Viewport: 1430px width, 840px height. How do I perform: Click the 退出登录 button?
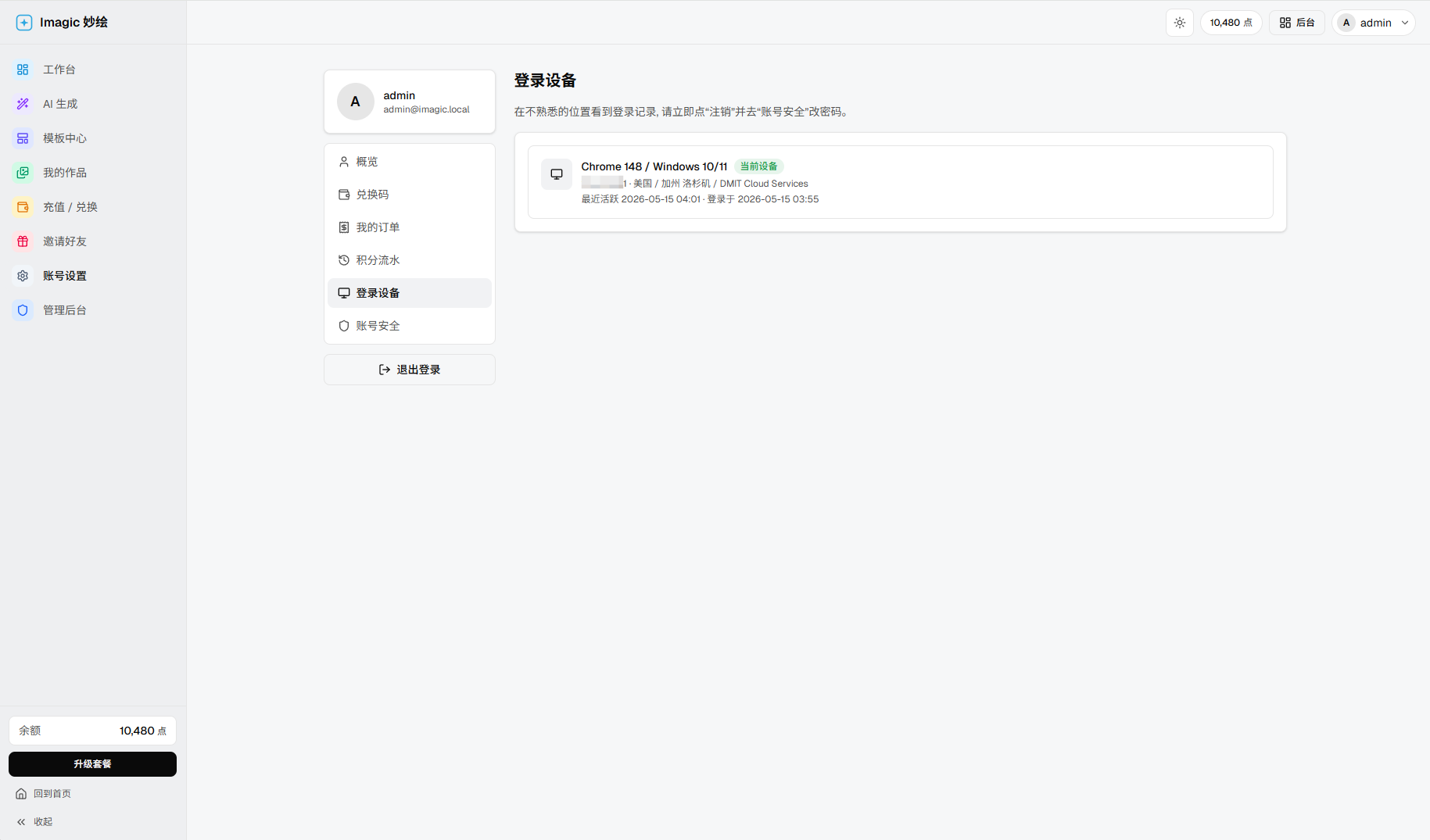point(410,370)
